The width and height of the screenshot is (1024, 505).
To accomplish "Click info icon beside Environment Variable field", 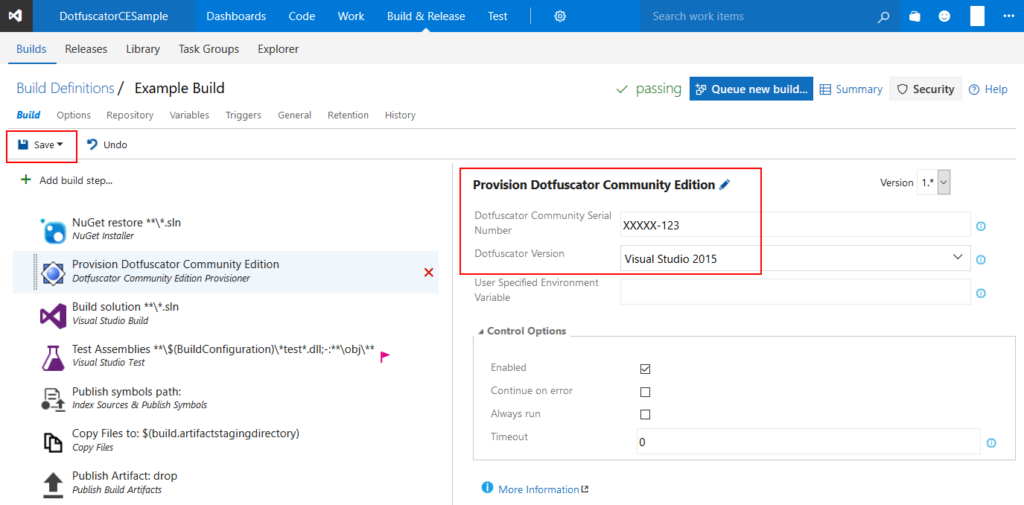I will 980,293.
